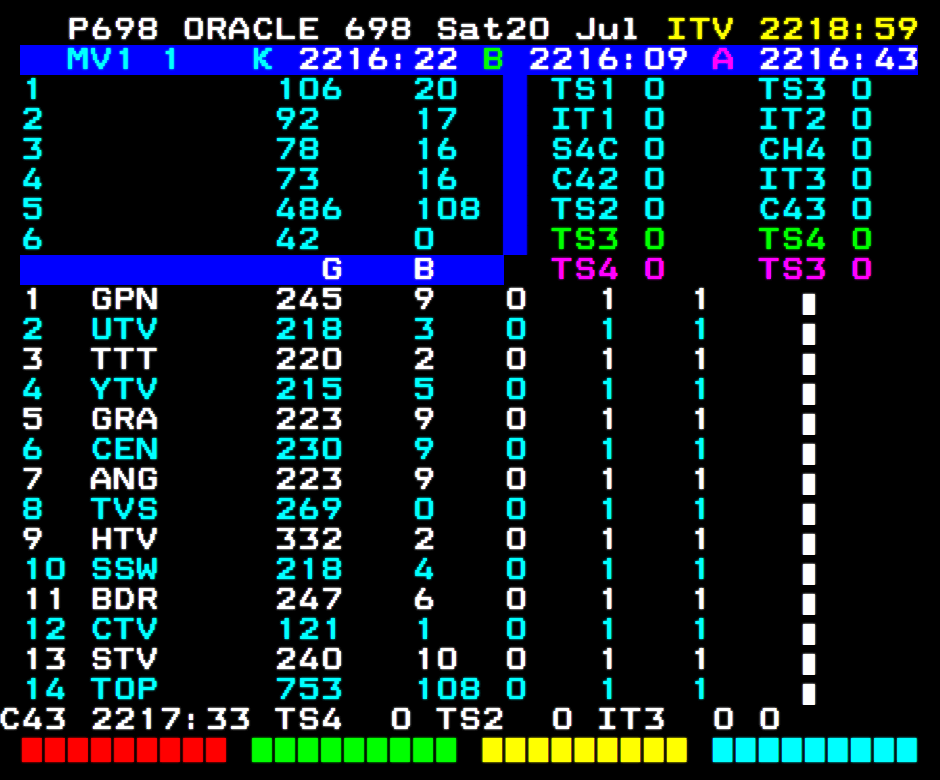
Task: Select the CH4 0 entry
Action: 815,149
